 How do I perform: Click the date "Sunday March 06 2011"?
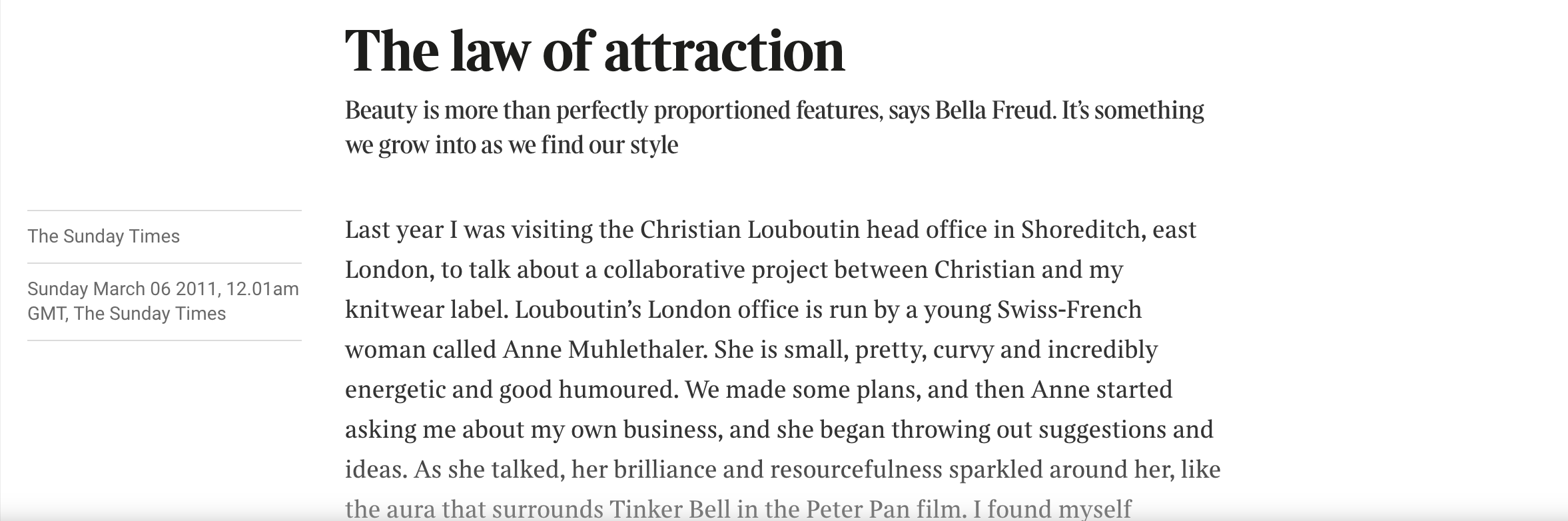click(124, 289)
